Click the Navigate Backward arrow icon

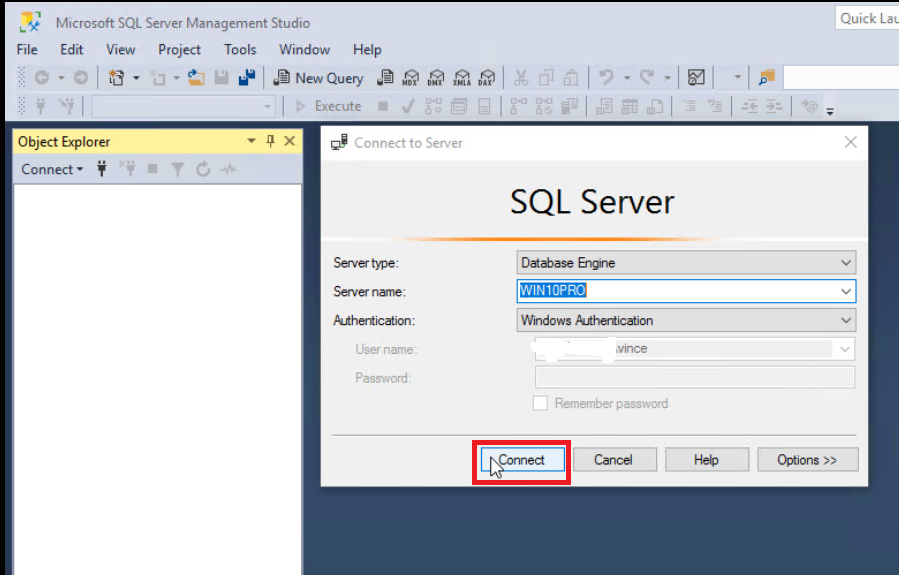pos(42,77)
